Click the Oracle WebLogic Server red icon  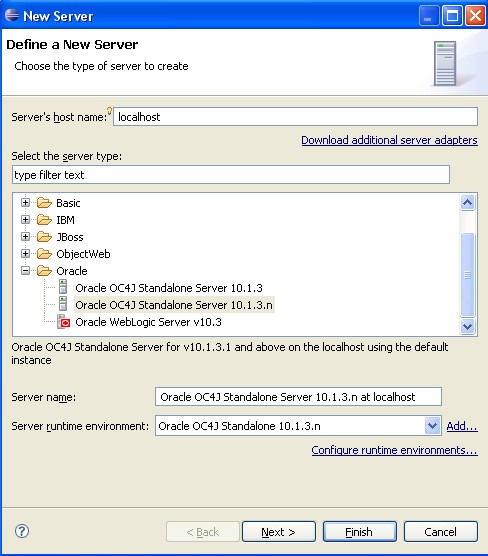(x=63, y=322)
